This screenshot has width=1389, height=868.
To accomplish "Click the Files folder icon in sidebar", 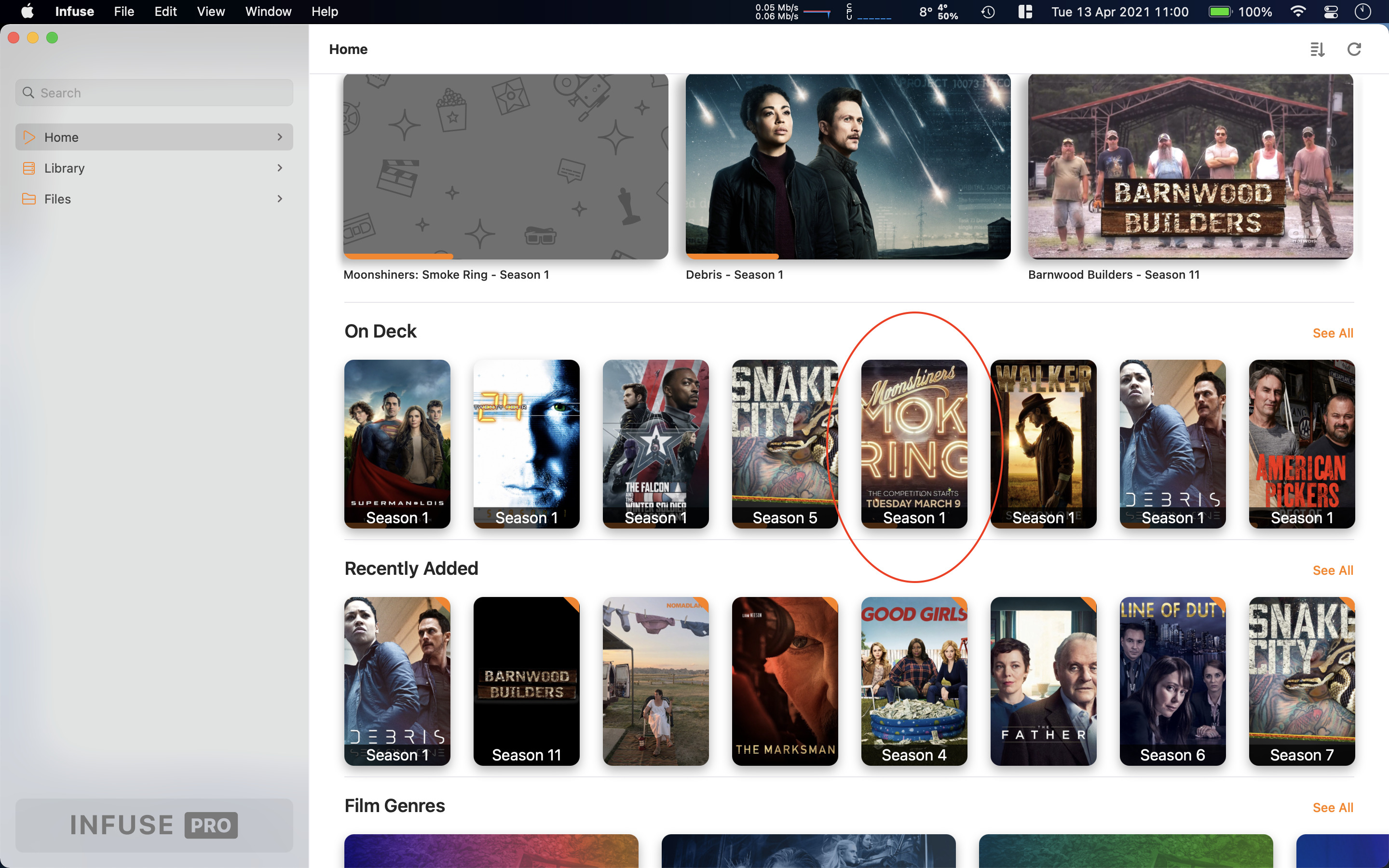I will point(29,199).
